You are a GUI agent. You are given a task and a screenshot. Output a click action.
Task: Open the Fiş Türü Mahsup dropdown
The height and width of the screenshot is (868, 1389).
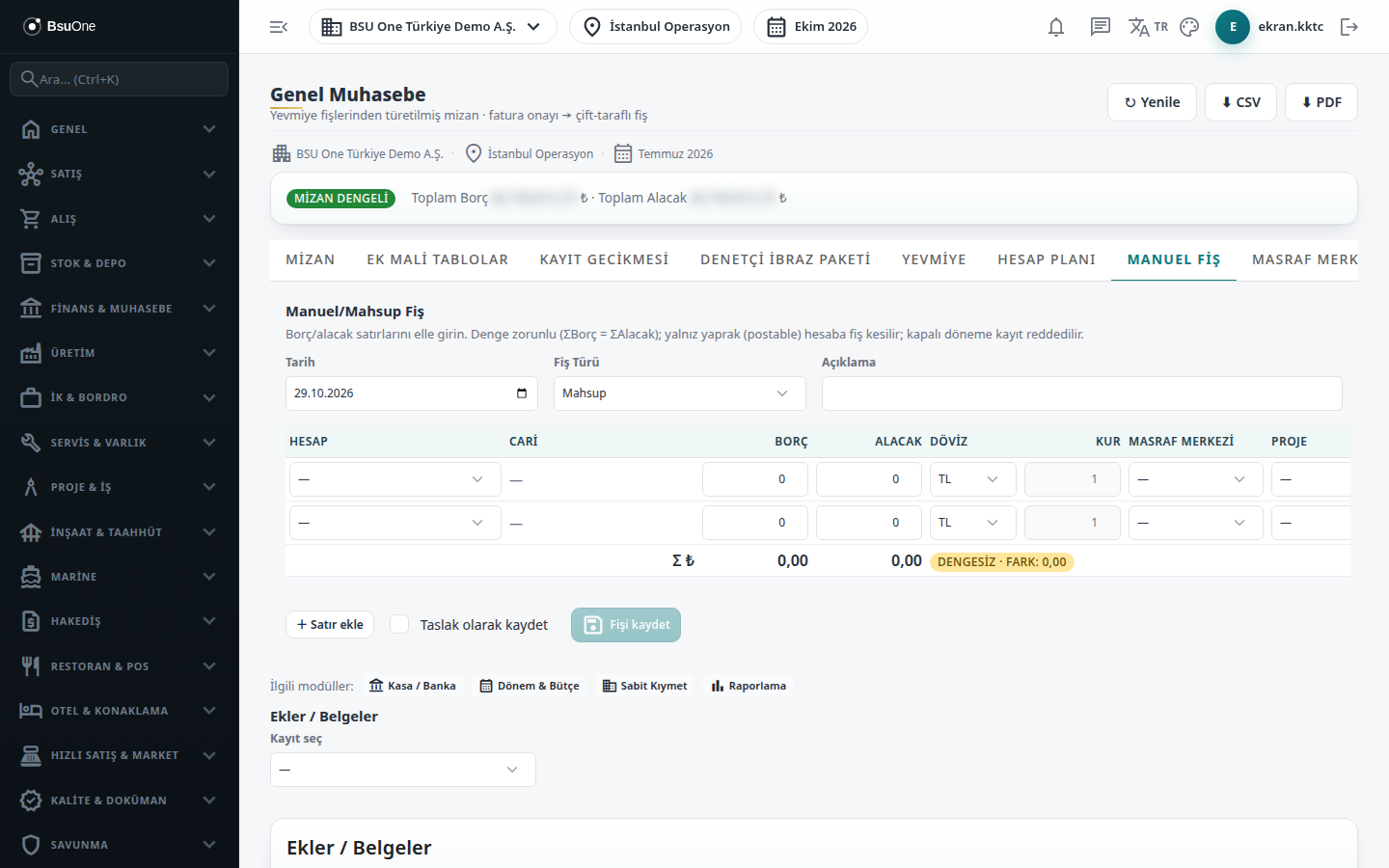point(679,393)
